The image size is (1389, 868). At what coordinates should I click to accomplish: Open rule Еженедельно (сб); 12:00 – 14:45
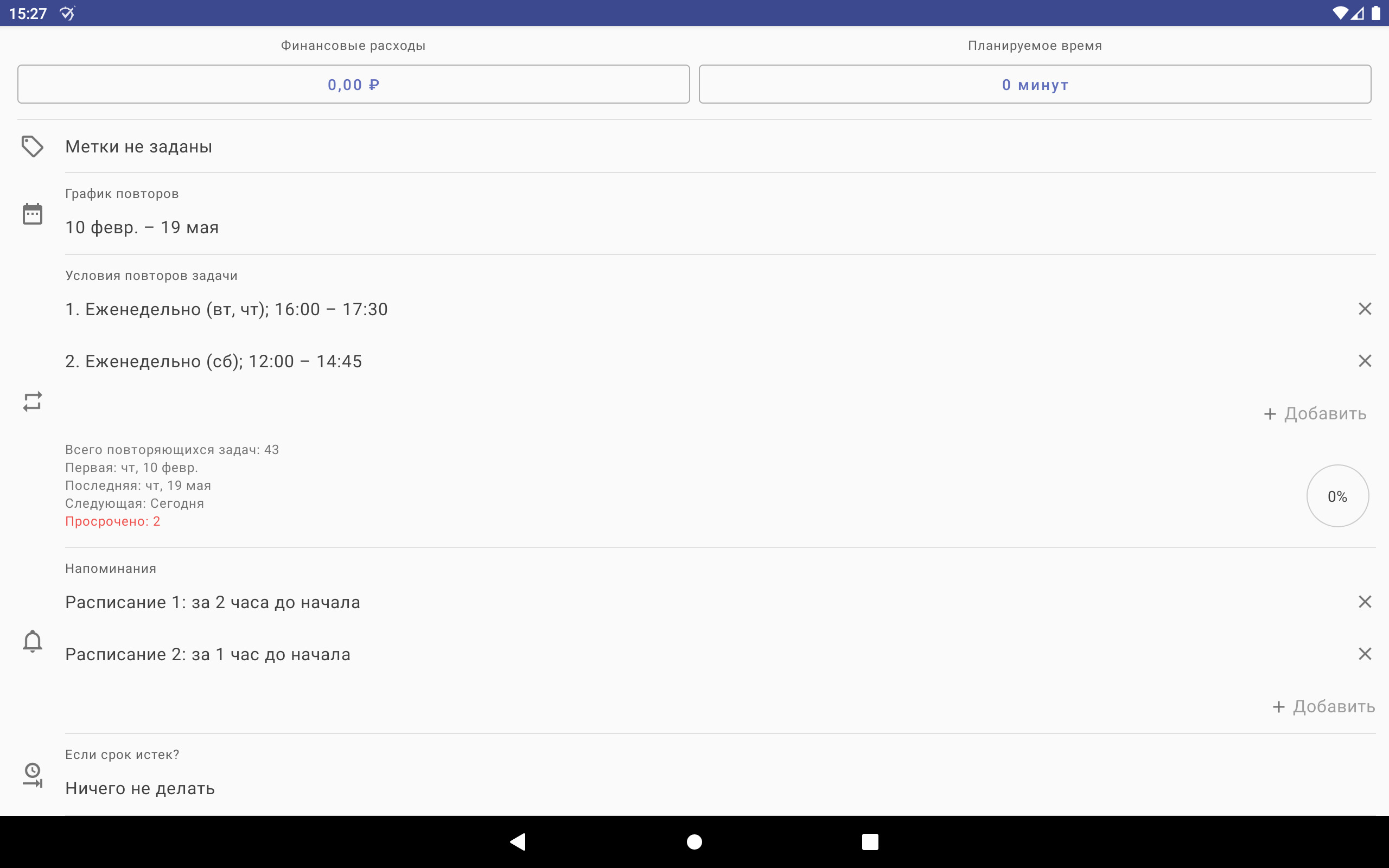click(214, 362)
